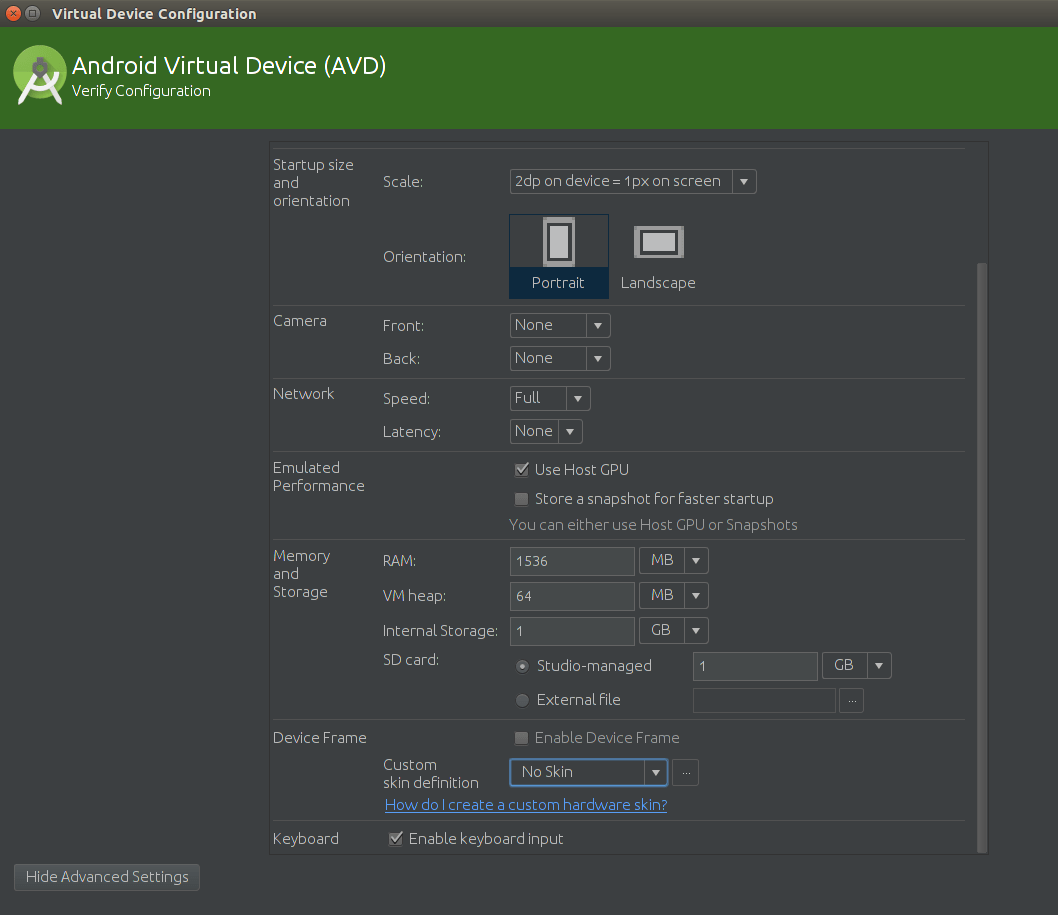Open the Scale dropdown
This screenshot has width=1058, height=915.
click(x=633, y=182)
